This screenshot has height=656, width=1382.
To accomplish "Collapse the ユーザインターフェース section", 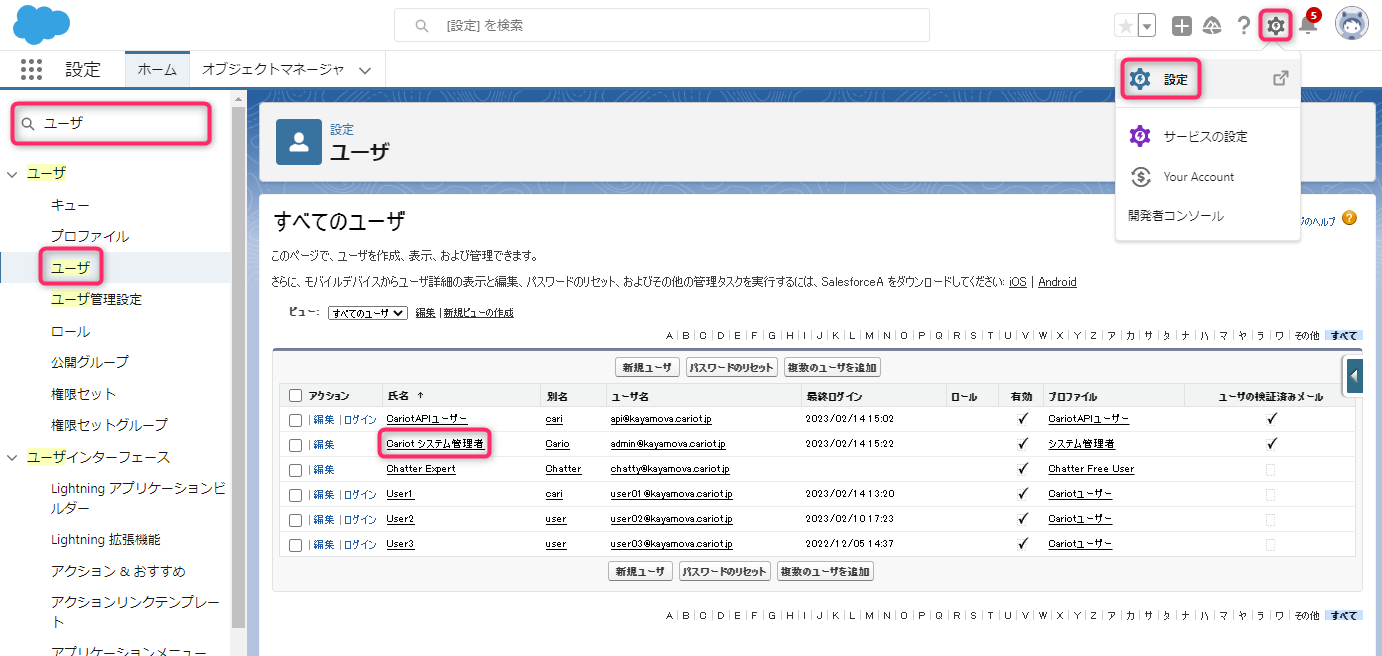I will pos(12,458).
